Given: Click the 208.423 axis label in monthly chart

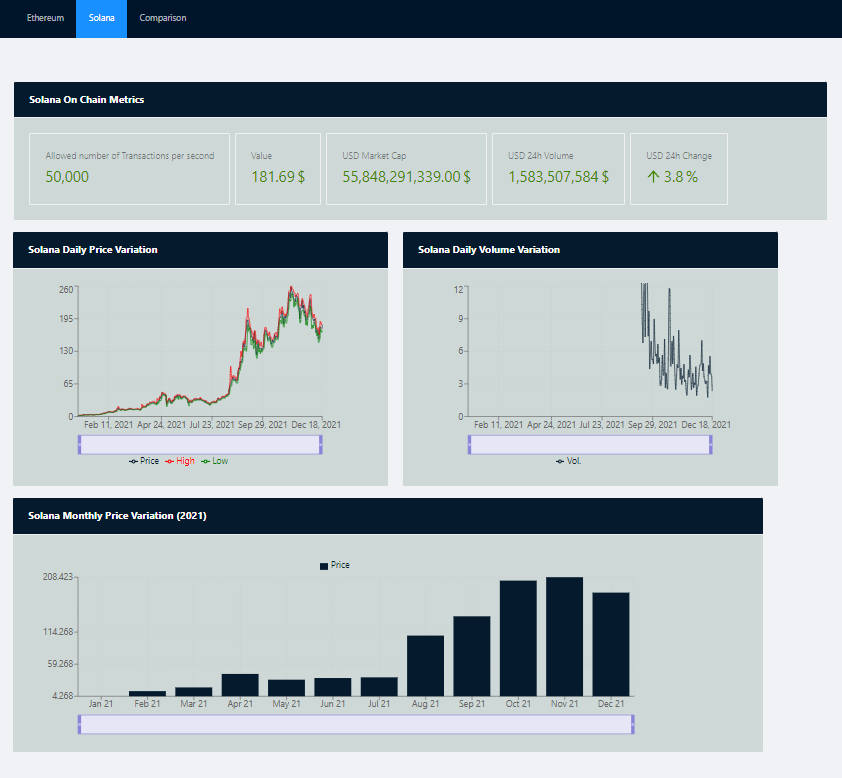Looking at the screenshot, I should pyautogui.click(x=57, y=577).
